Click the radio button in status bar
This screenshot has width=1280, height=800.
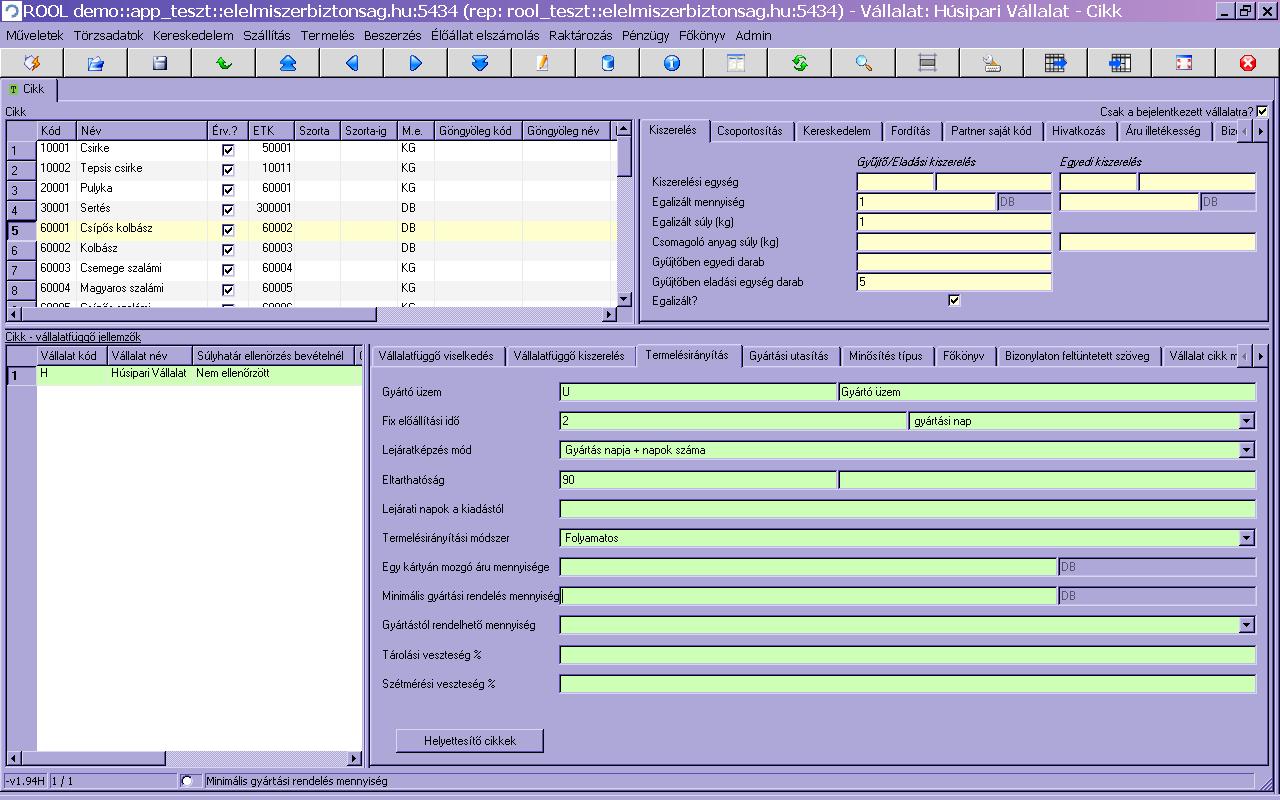pyautogui.click(x=187, y=781)
